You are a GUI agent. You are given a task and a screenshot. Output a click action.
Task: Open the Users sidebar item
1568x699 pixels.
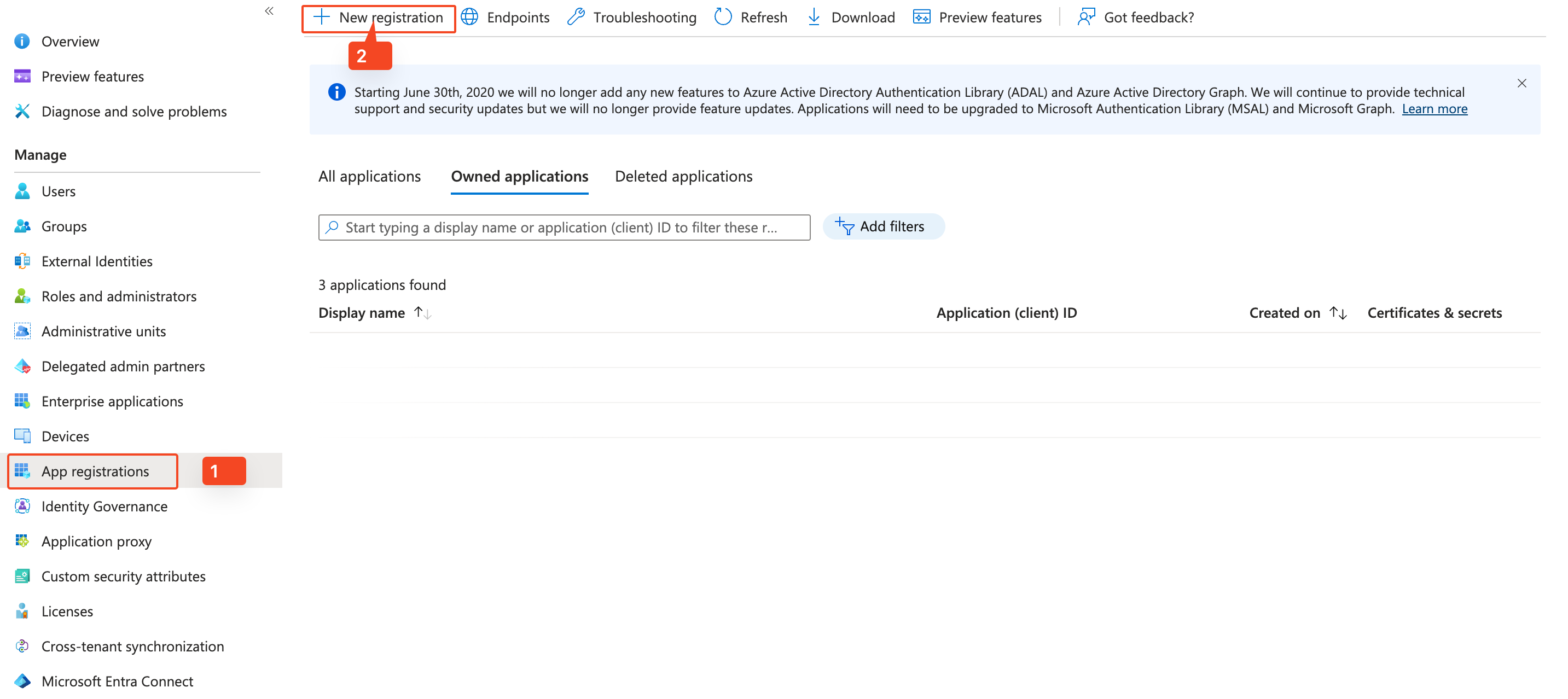tap(59, 191)
